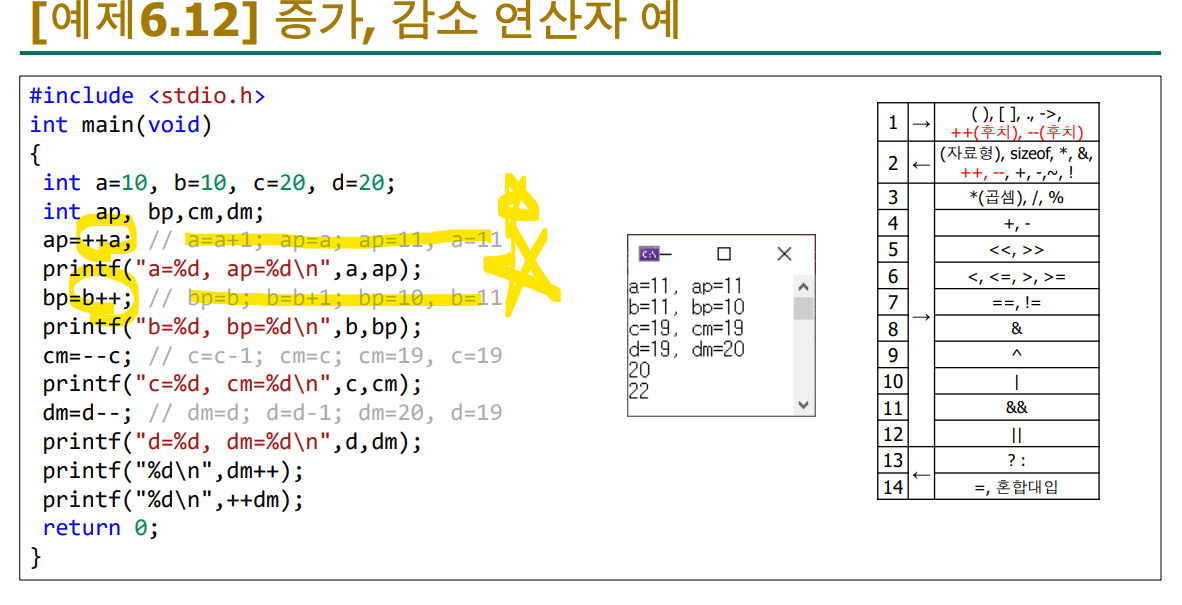Click the printf line printing c and cm

pyautogui.click(x=232, y=384)
